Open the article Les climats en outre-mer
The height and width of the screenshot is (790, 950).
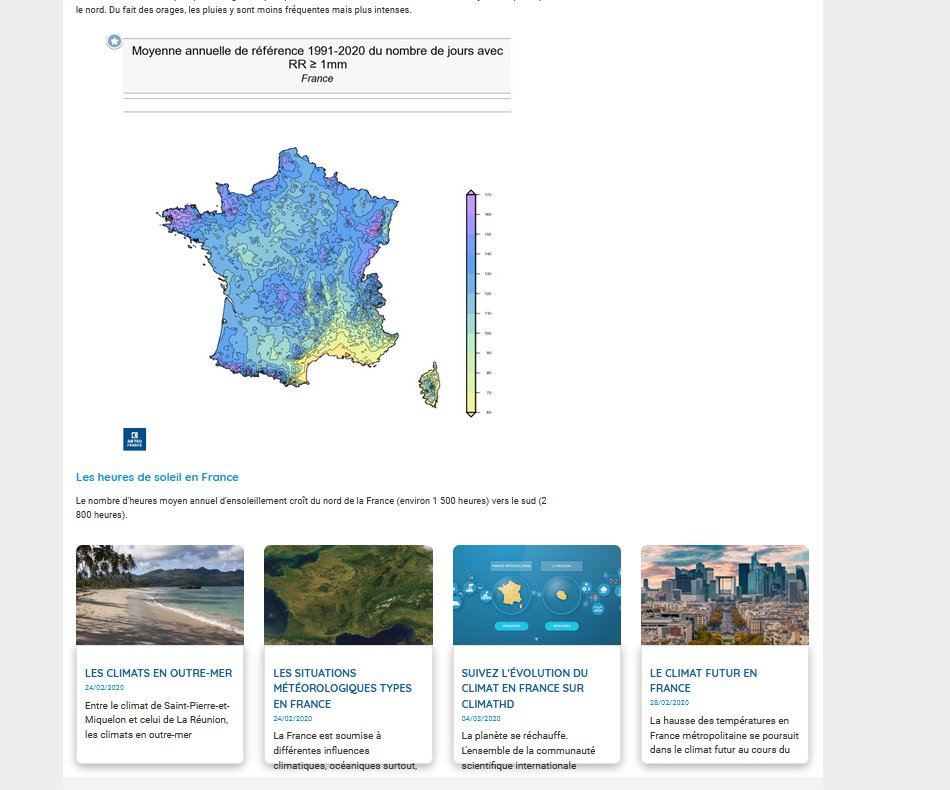tap(159, 673)
